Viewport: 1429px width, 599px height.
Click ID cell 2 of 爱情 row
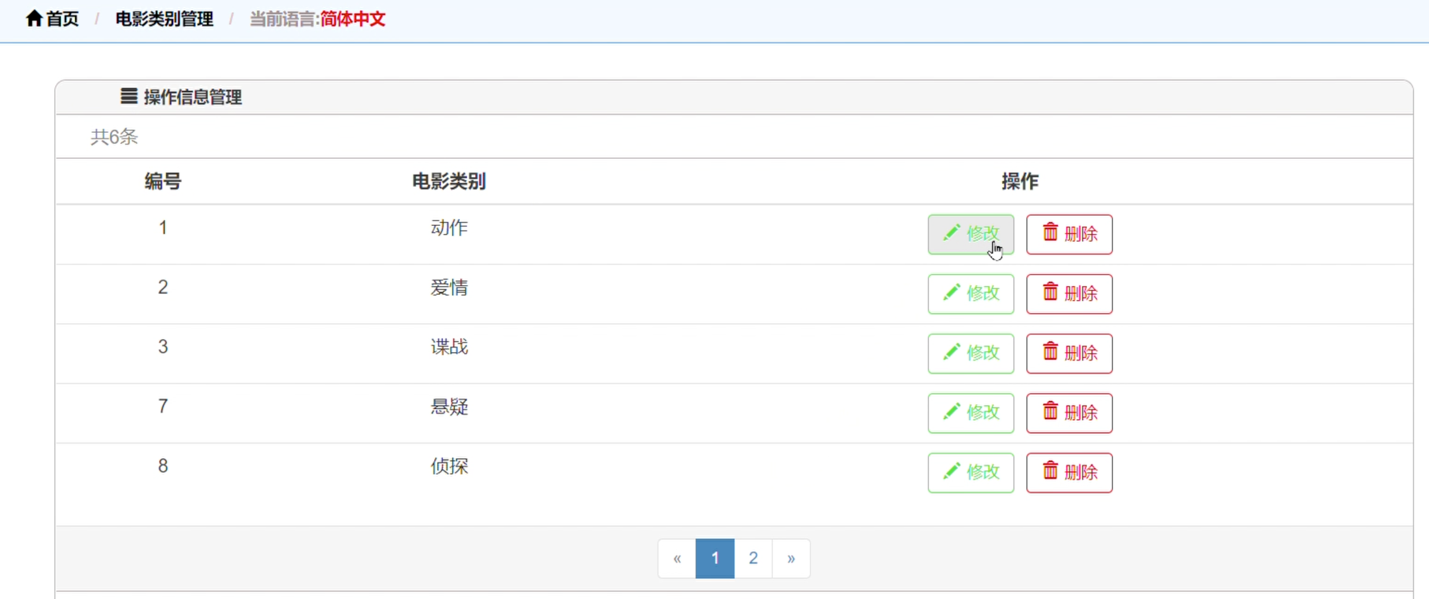pos(163,287)
